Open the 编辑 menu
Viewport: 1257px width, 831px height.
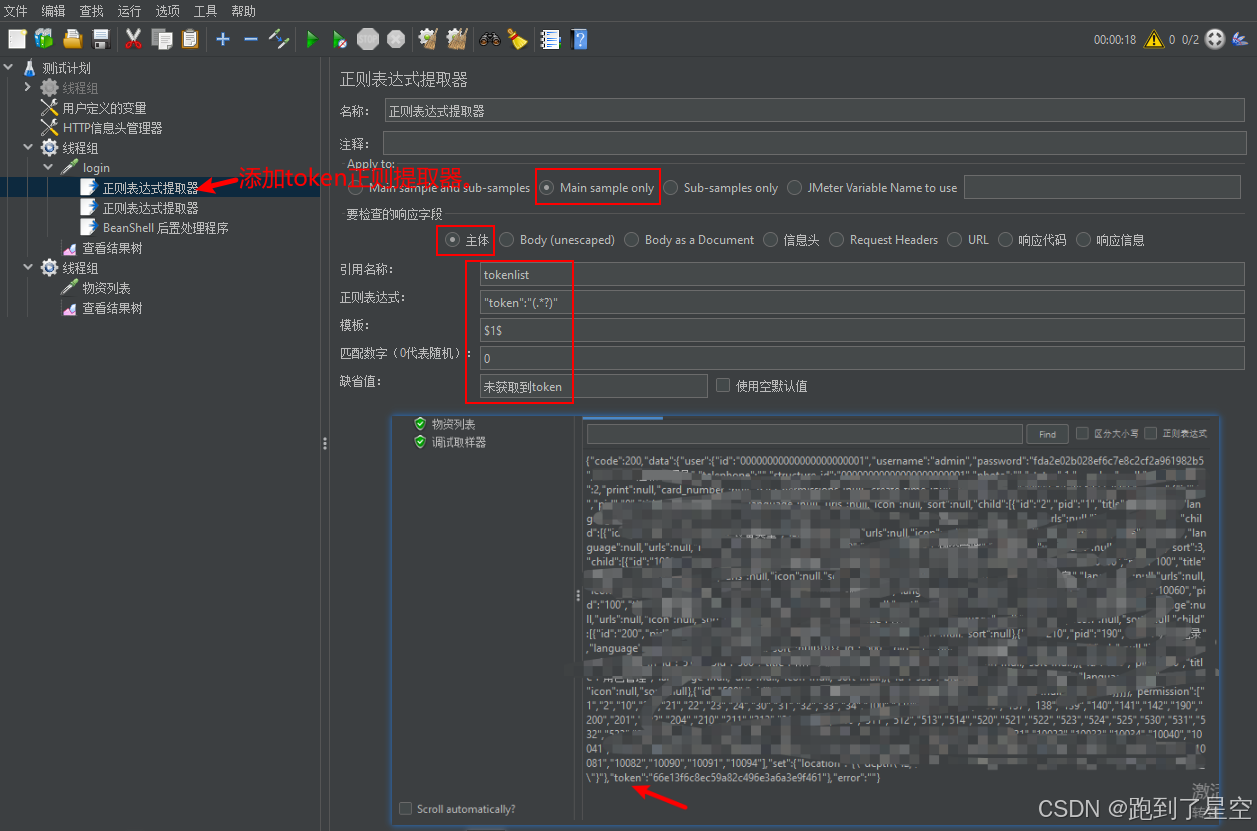pos(54,11)
